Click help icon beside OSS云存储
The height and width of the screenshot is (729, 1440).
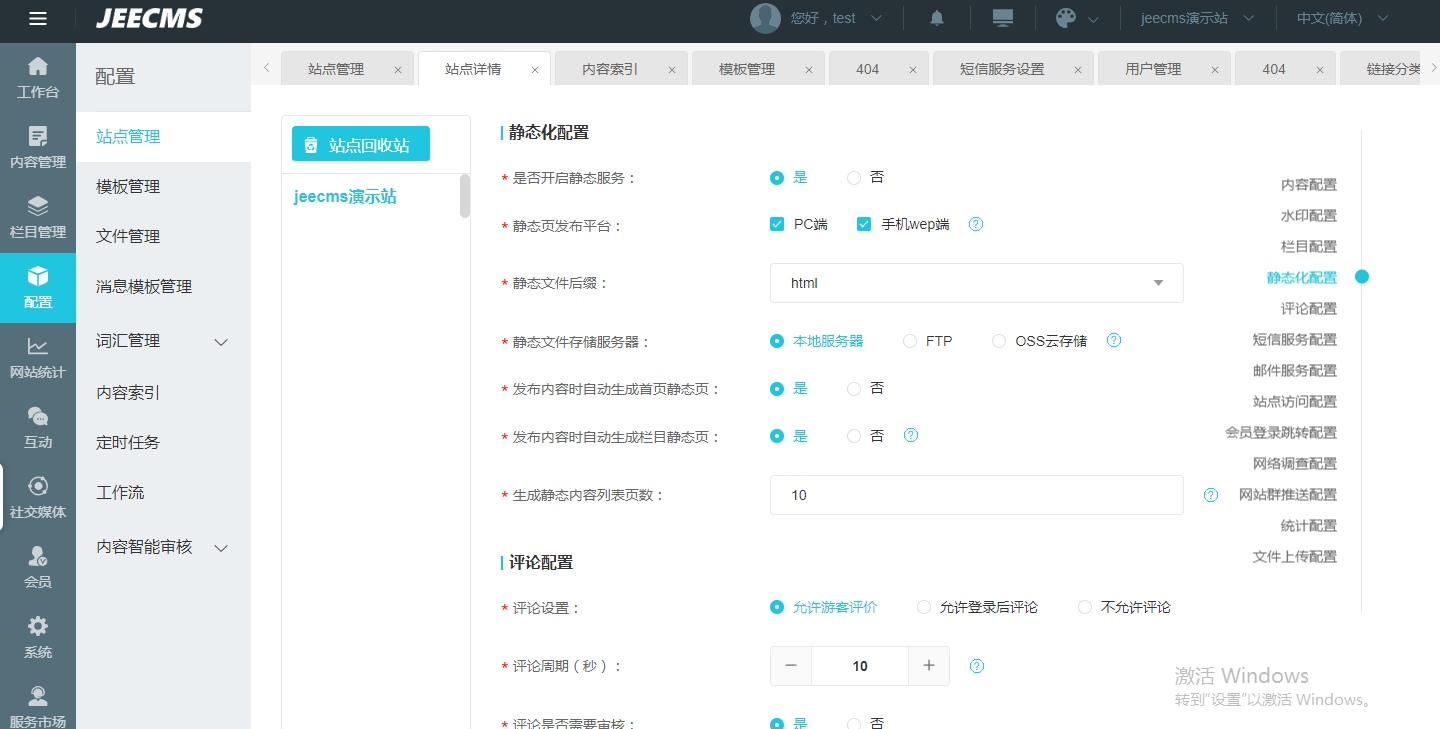[x=1114, y=341]
